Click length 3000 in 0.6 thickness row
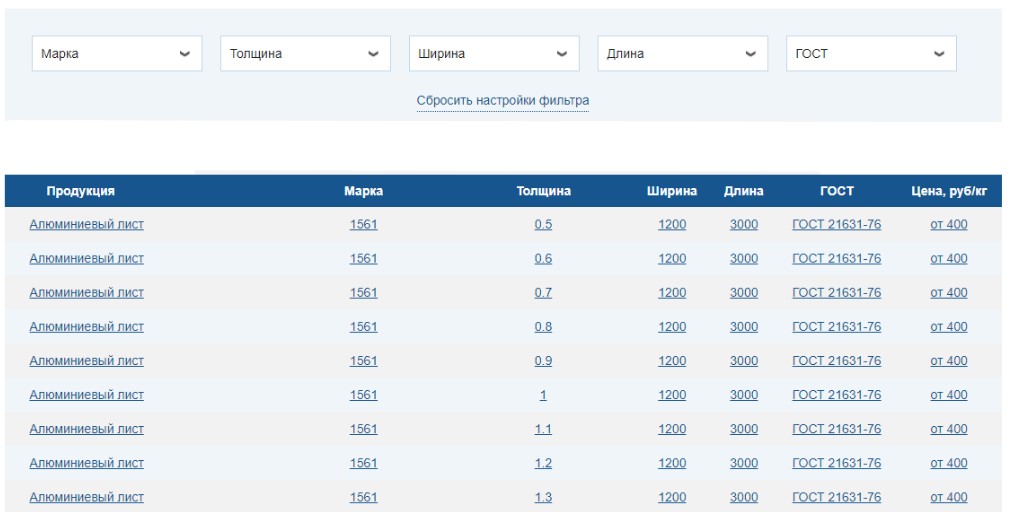 [744, 258]
